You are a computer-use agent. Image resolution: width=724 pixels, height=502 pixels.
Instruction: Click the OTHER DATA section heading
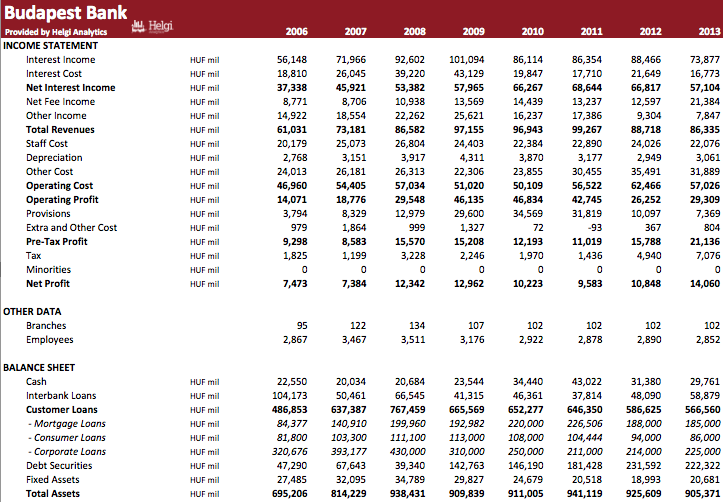[32, 312]
